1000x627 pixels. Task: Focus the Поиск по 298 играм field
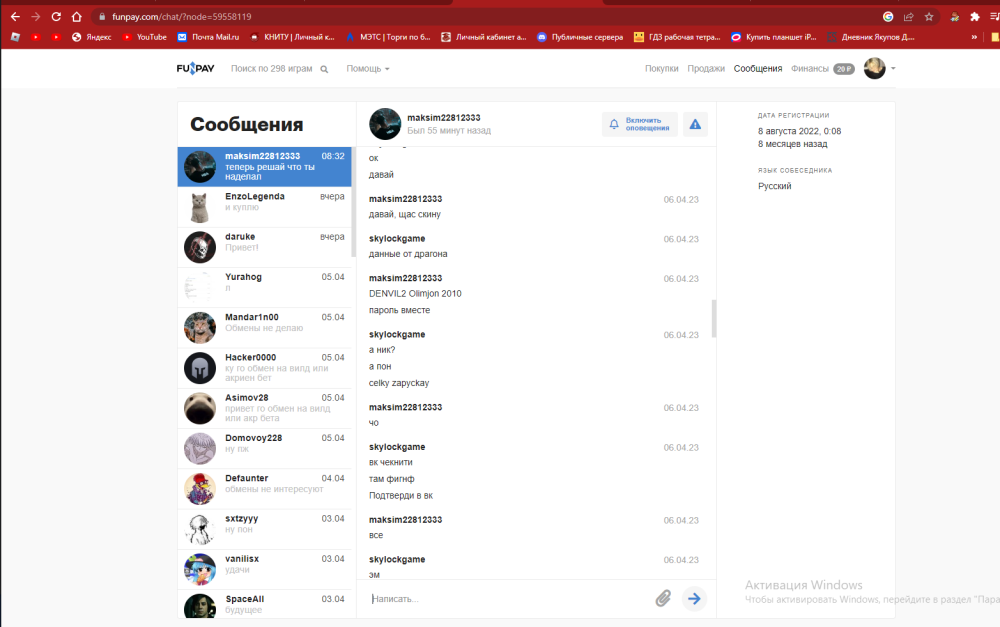[272, 68]
